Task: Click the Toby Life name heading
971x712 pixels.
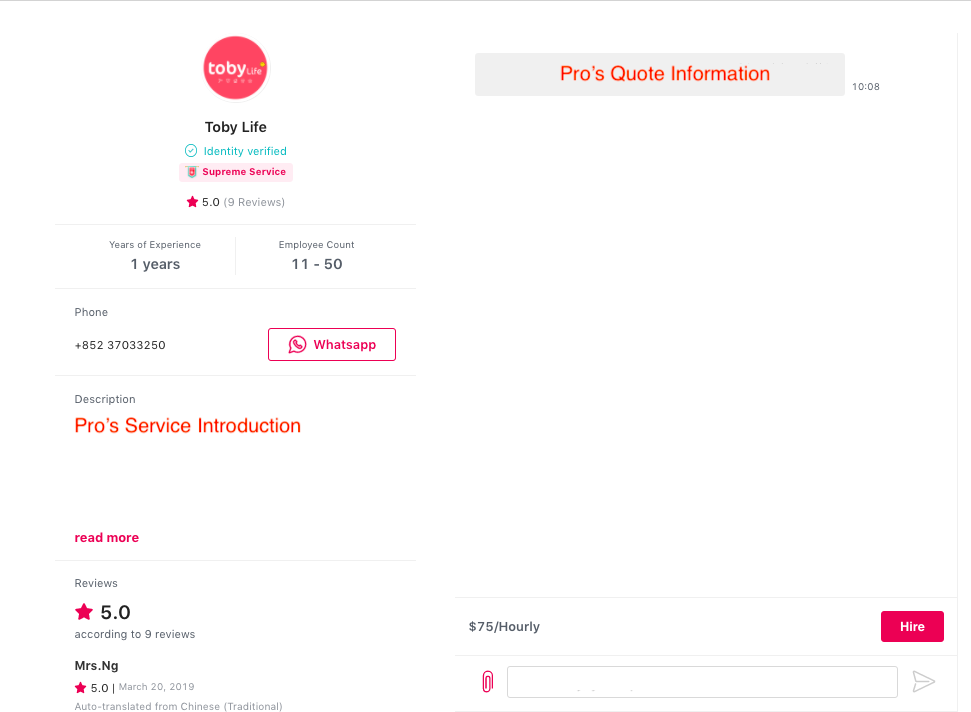Action: coord(236,127)
